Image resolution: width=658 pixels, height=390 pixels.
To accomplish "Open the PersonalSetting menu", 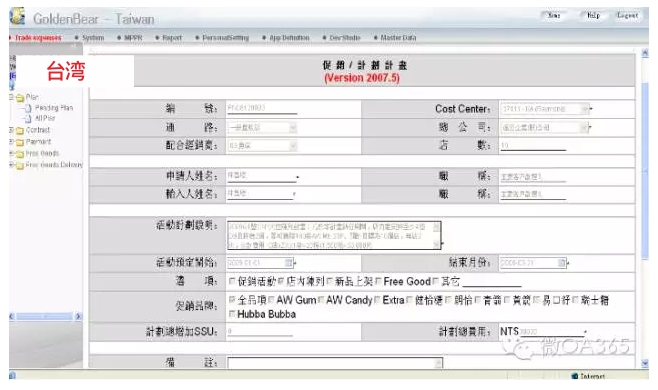I will [225, 38].
